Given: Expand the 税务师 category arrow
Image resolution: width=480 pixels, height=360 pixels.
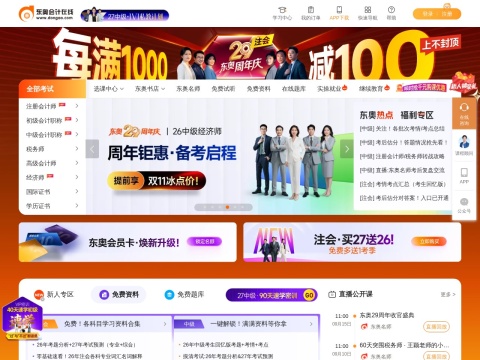Looking at the screenshot, I should tap(77, 148).
